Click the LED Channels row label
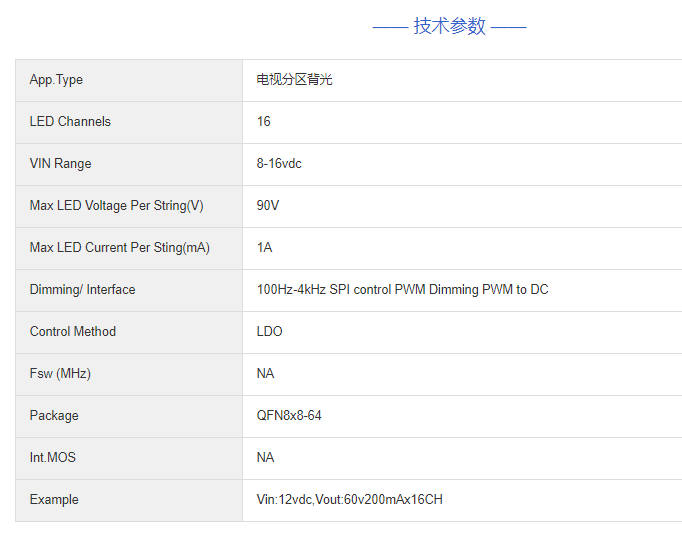 (70, 122)
